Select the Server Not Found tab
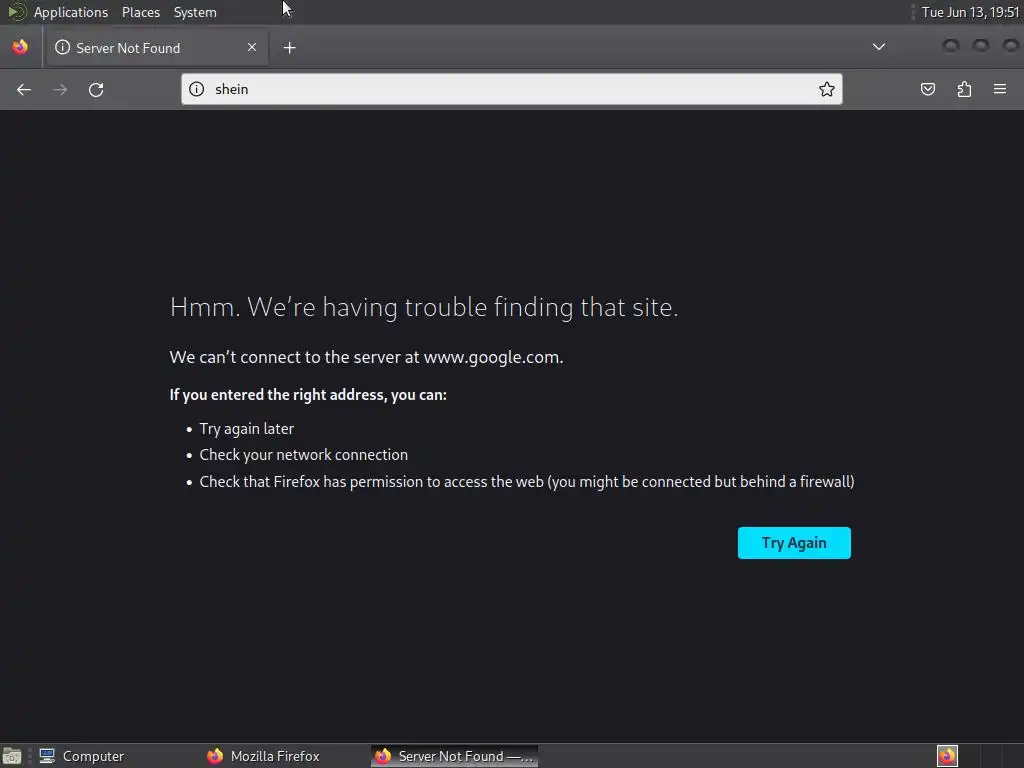The width and height of the screenshot is (1024, 768). pyautogui.click(x=140, y=47)
